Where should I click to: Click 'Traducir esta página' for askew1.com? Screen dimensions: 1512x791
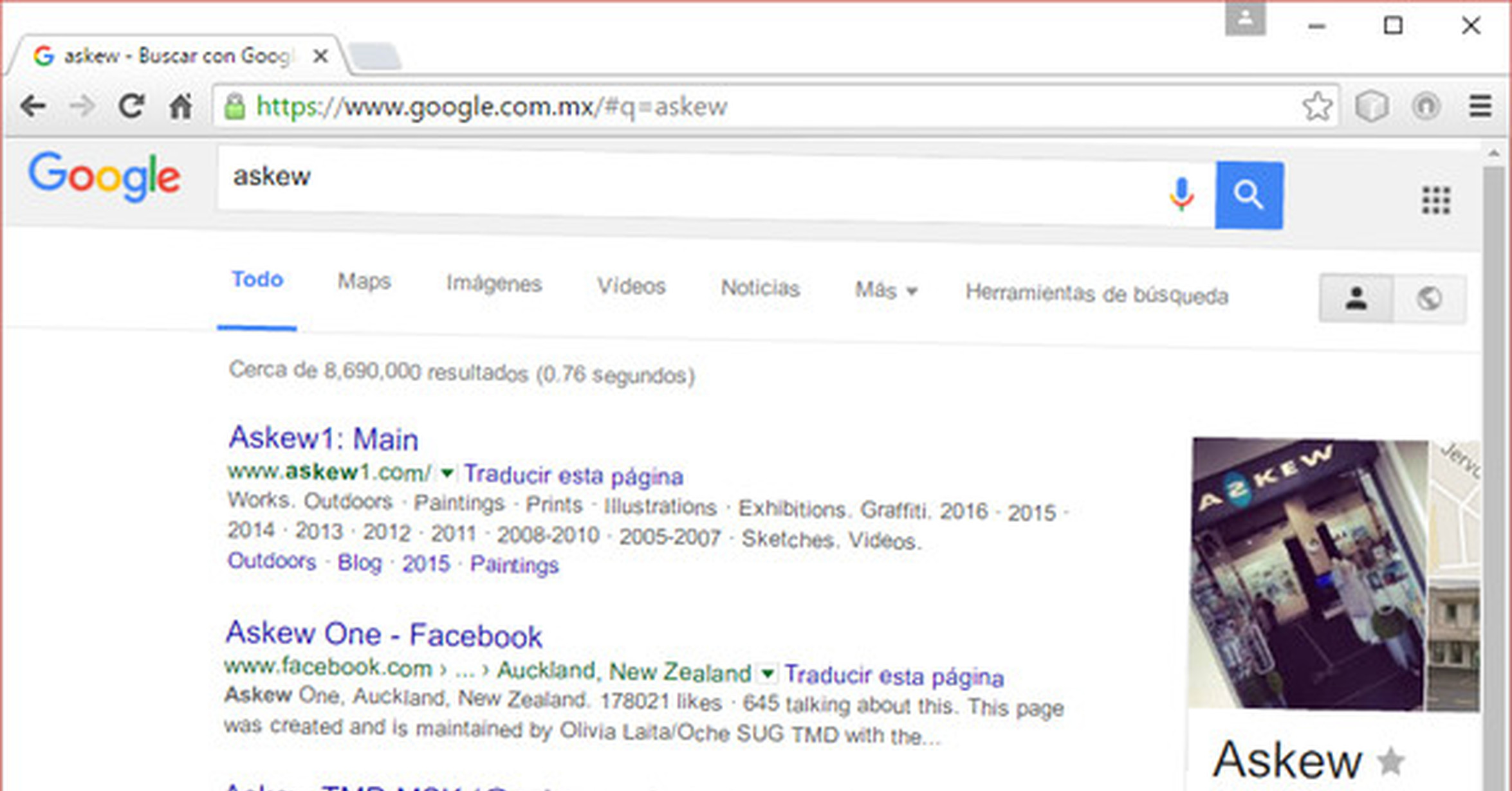click(573, 476)
